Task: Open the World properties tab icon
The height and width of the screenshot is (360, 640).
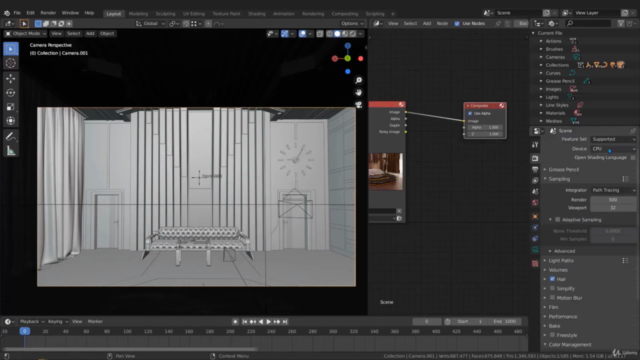Action: point(535,202)
